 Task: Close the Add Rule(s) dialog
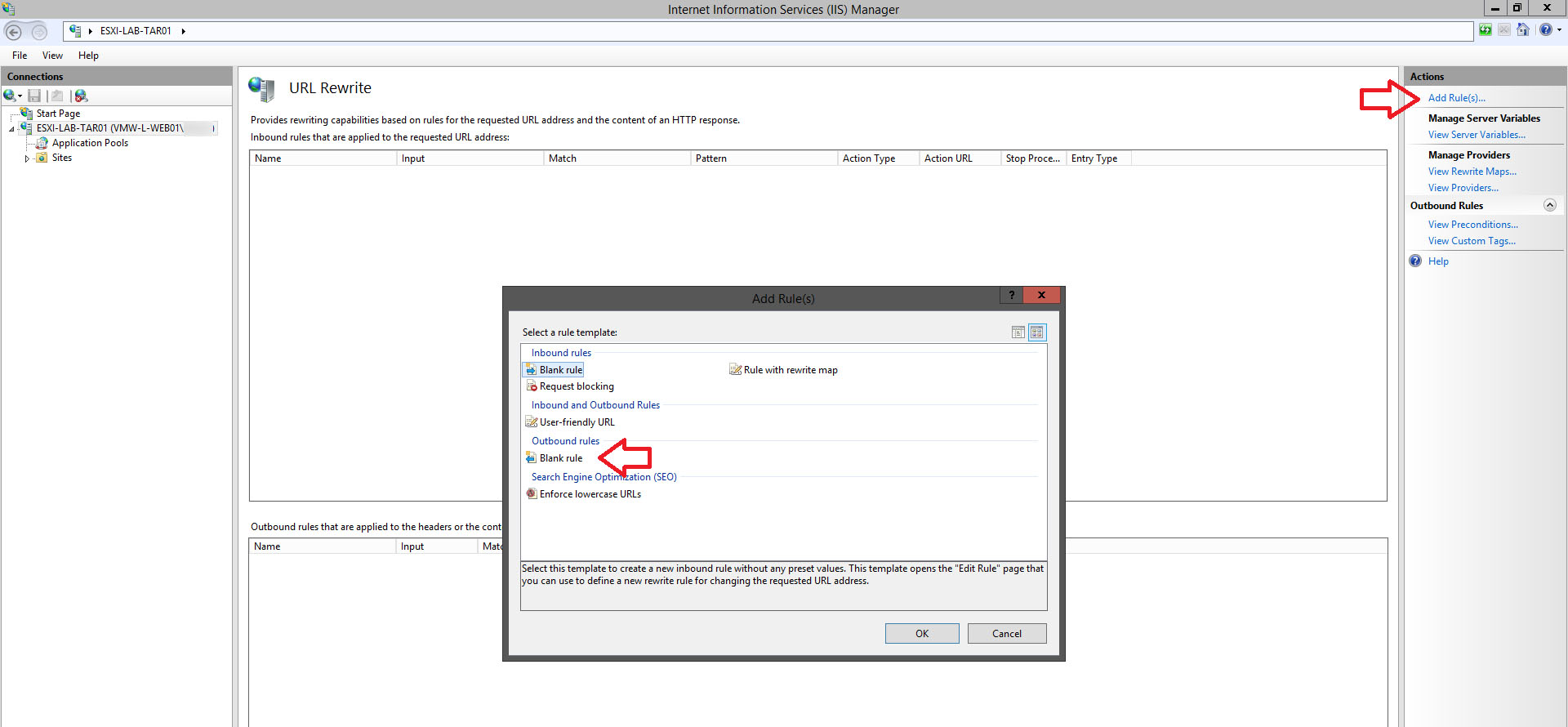[1041, 296]
